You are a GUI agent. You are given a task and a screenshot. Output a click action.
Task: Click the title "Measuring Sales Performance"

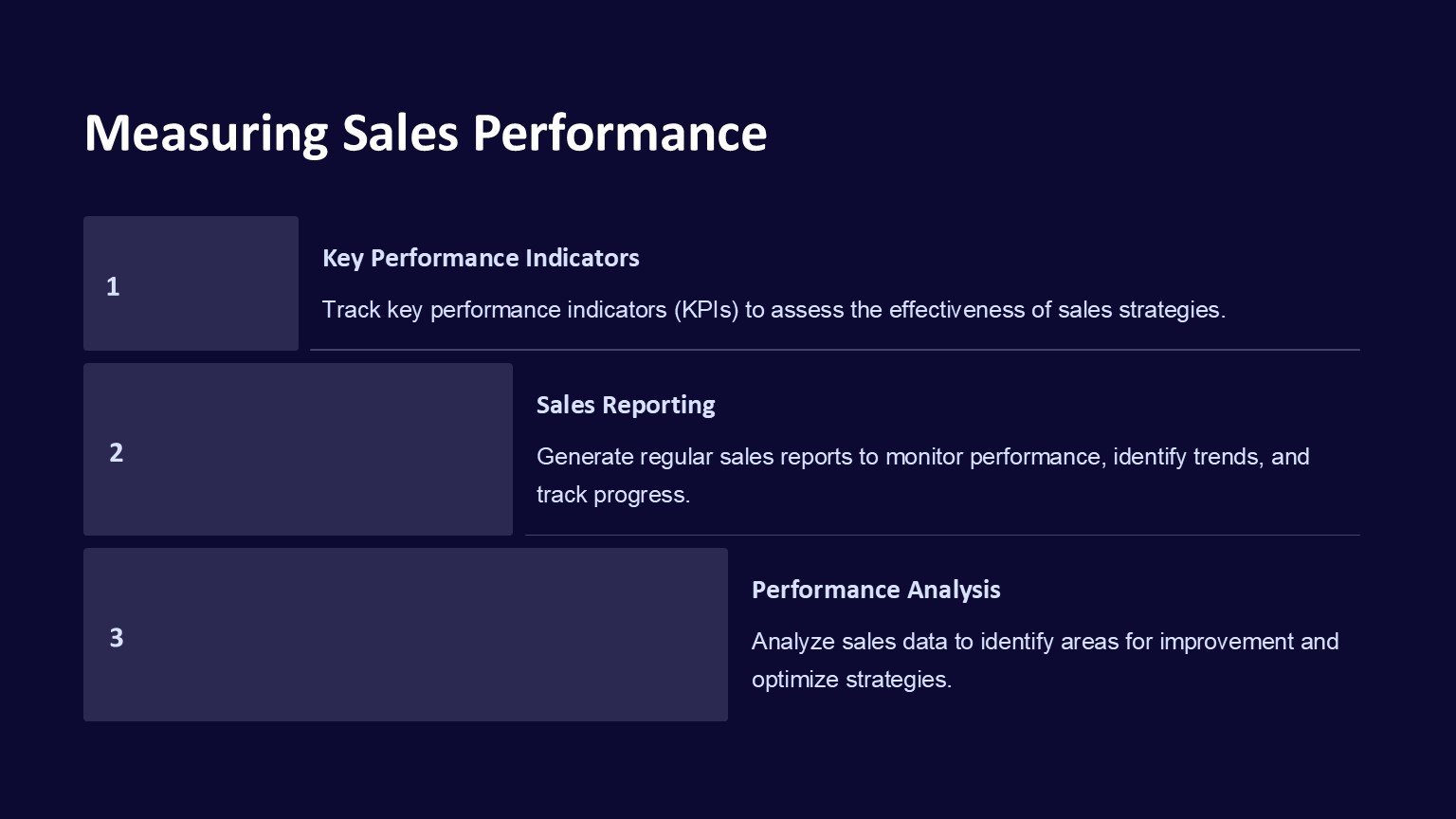[425, 133]
